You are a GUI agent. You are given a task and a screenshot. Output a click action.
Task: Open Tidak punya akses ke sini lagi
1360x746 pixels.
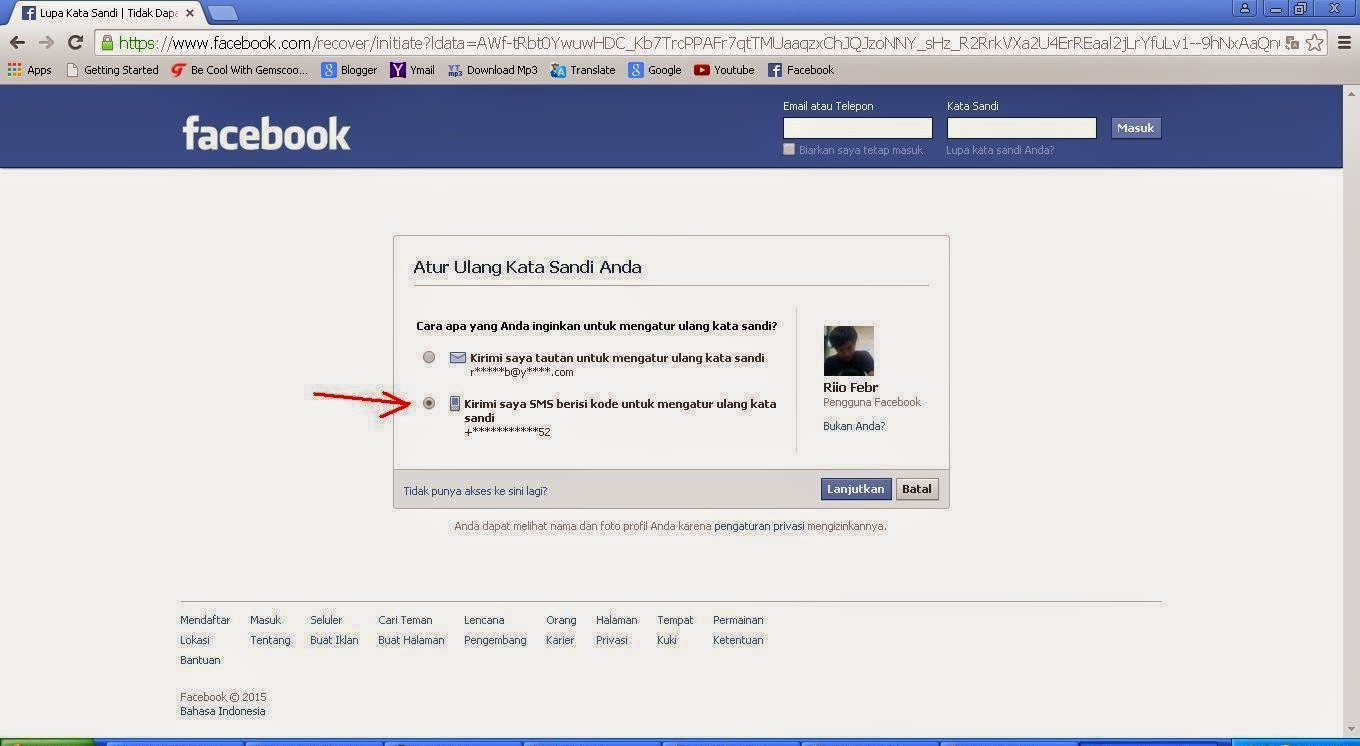[475, 491]
